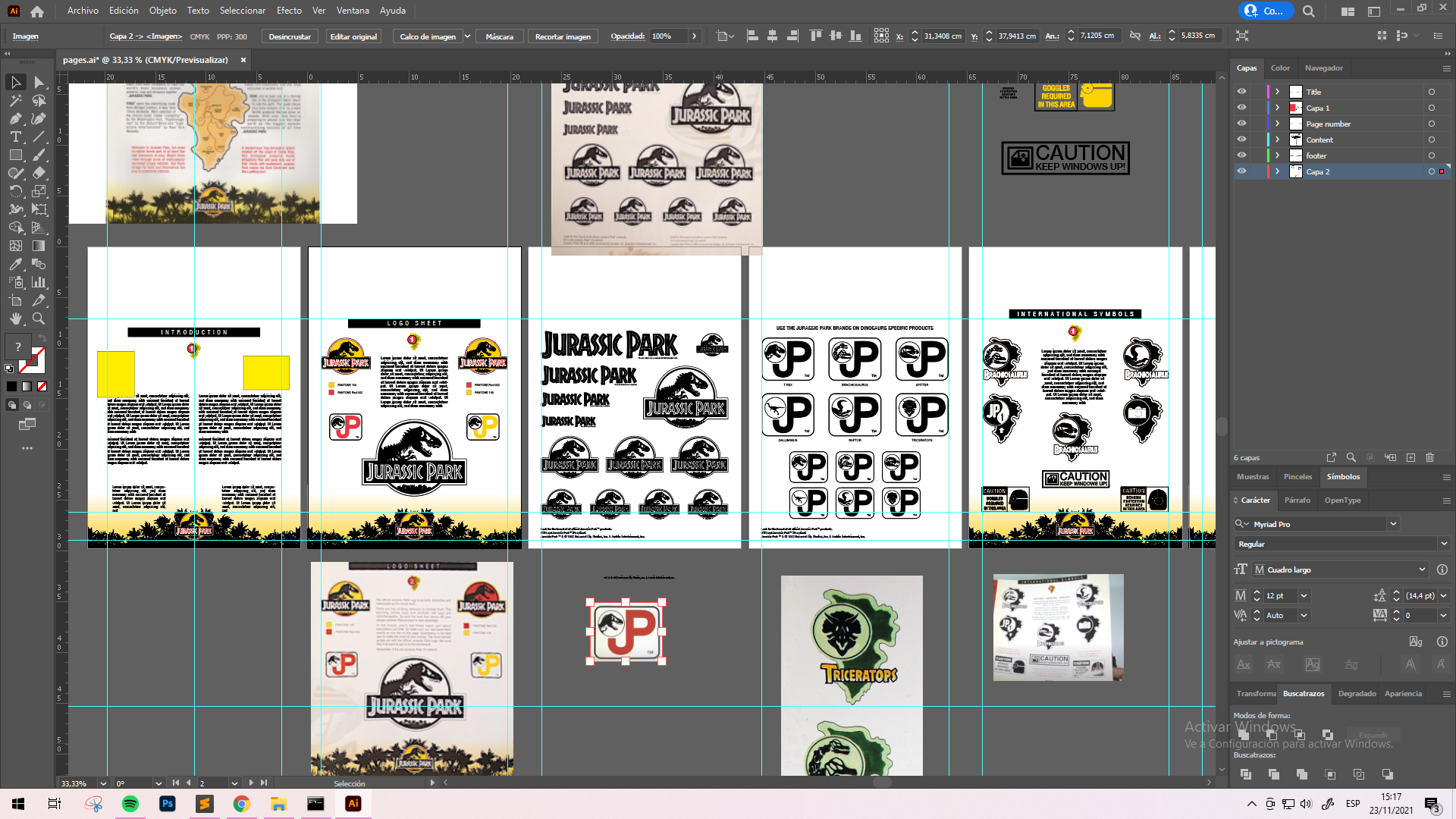Select the Free Transform tool
The image size is (1456, 819).
coord(39,209)
